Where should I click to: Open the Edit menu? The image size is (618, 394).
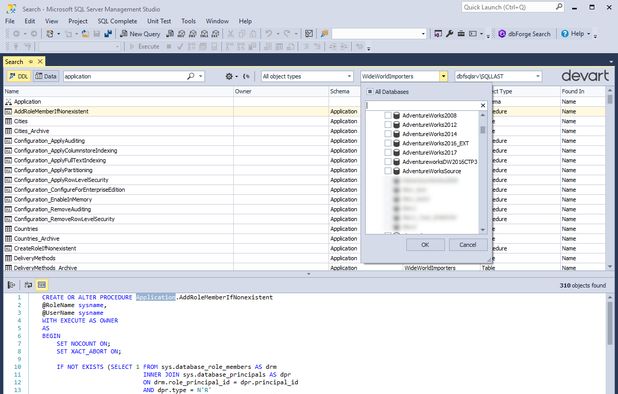point(30,21)
